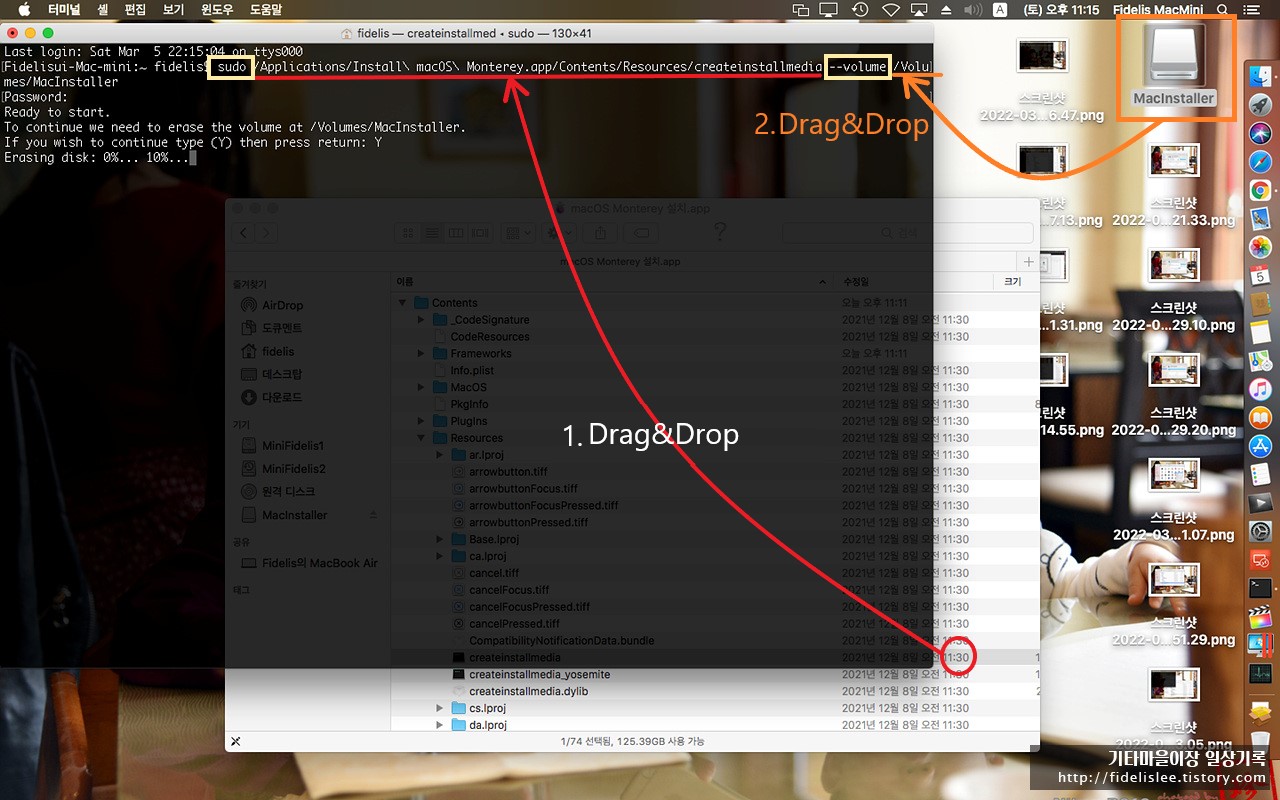The width and height of the screenshot is (1280, 800).
Task: Open Photos from the Dock
Action: pyautogui.click(x=1260, y=247)
